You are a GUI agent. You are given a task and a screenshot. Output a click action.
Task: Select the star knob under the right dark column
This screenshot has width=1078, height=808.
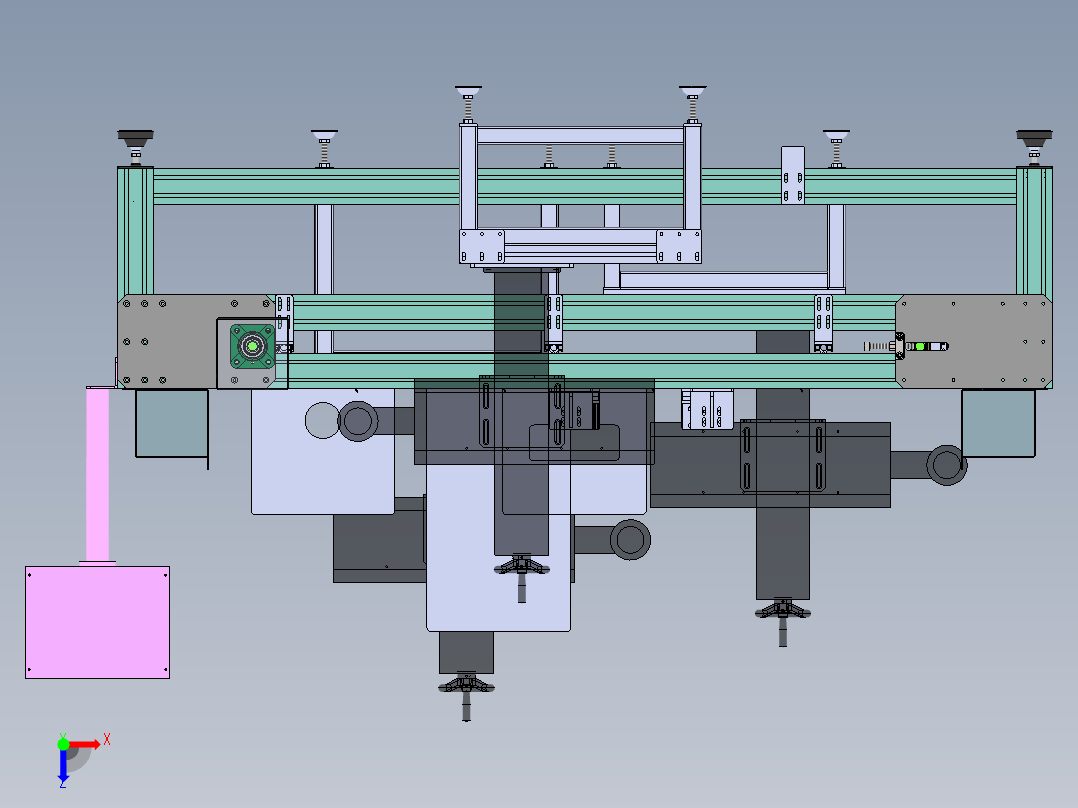click(x=782, y=622)
